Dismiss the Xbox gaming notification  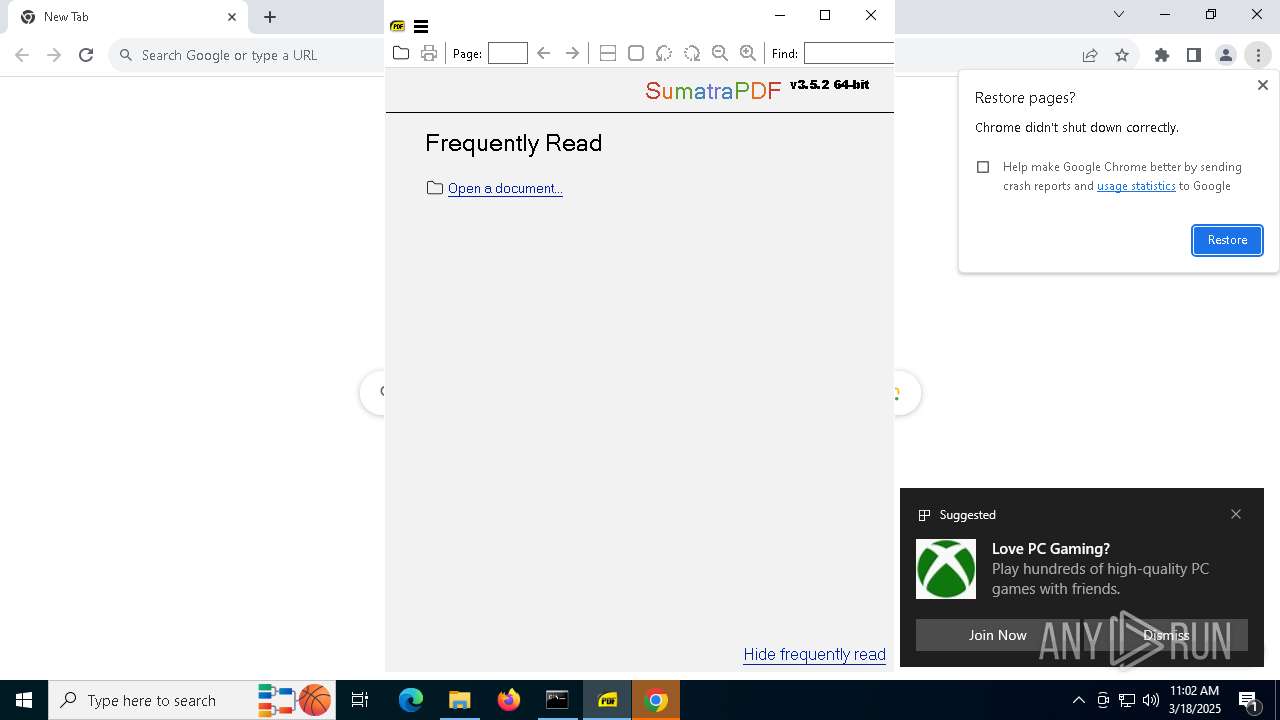pos(1166,635)
